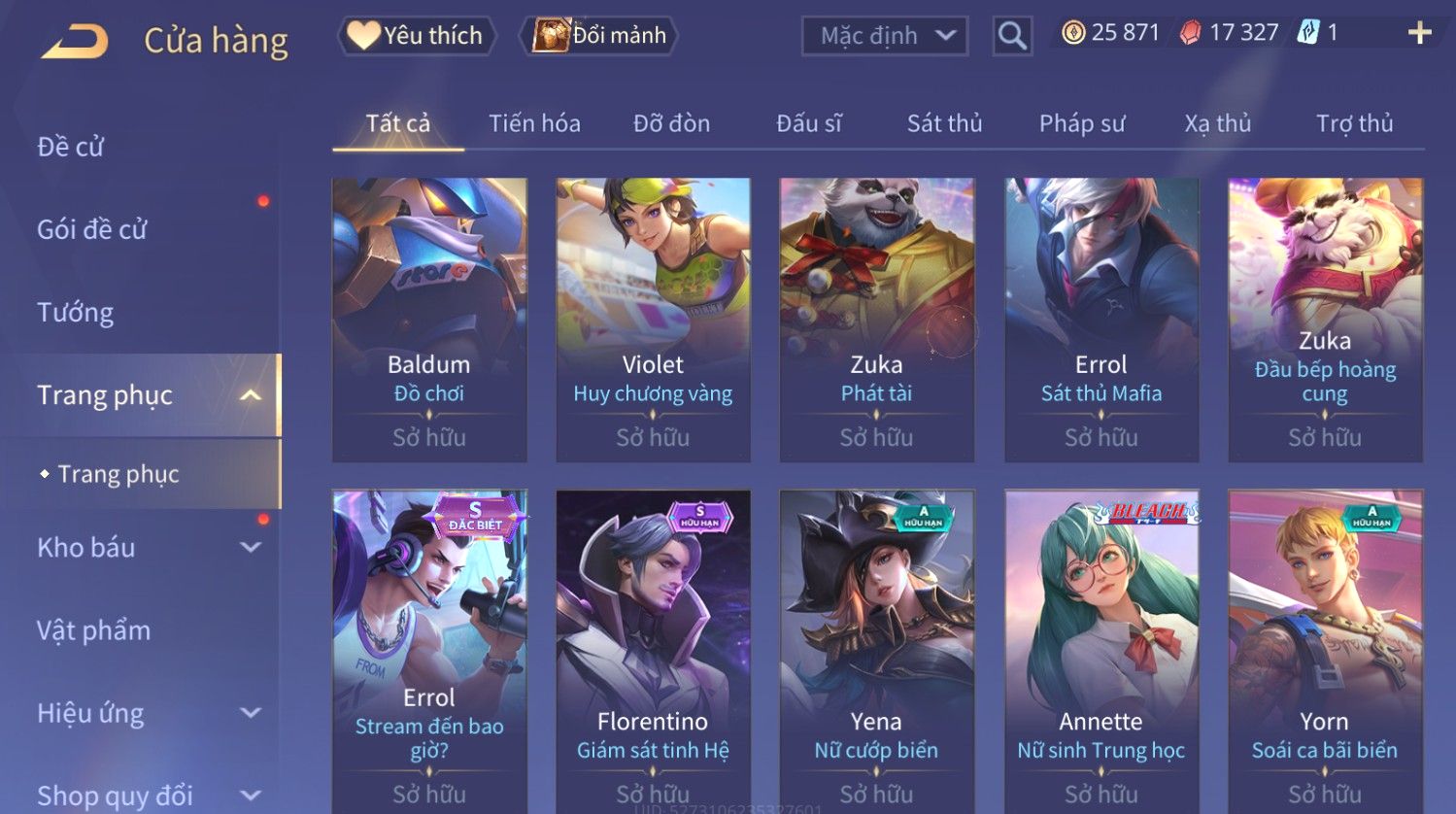Switch to the Pháp sư tab

1082,123
